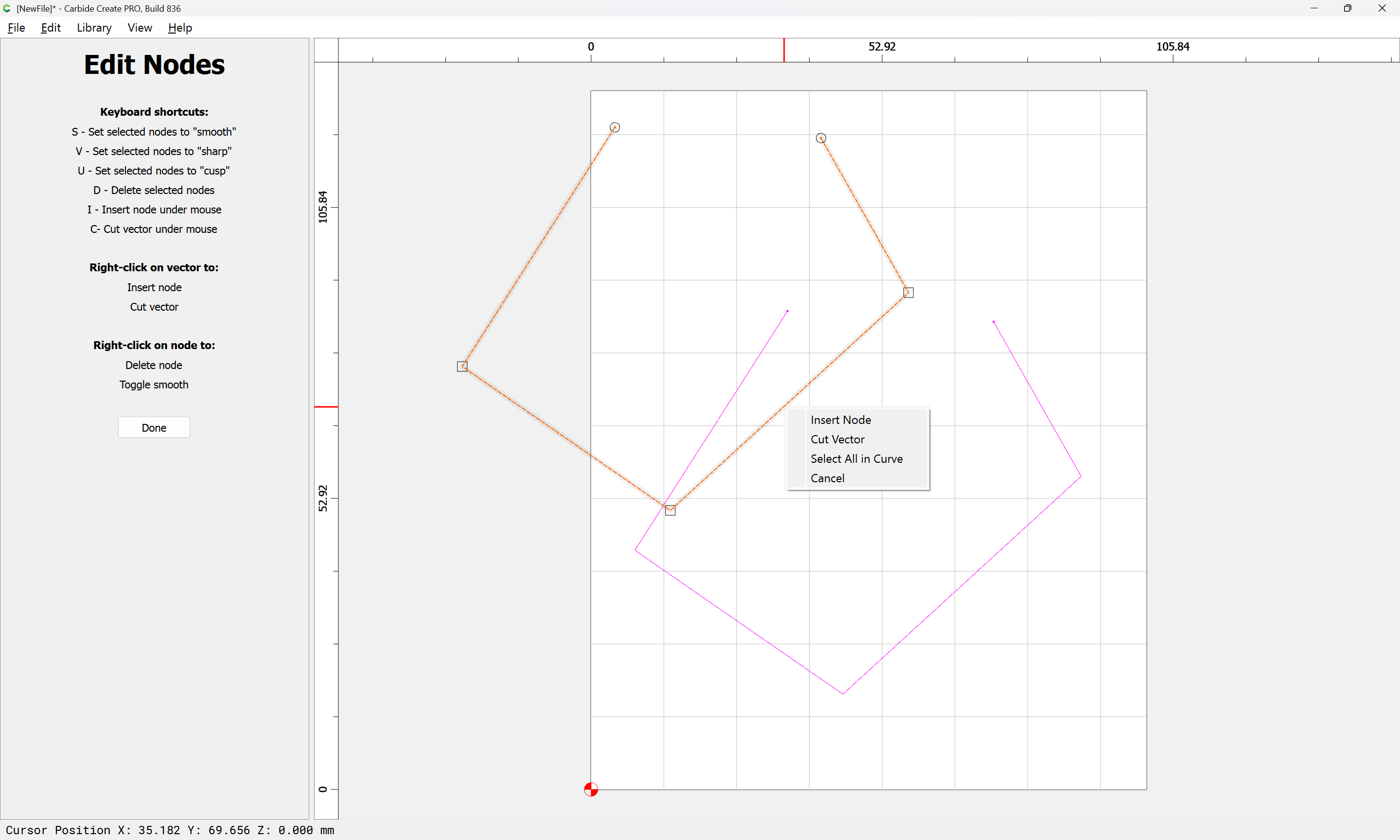Image resolution: width=1400 pixels, height=840 pixels.
Task: Click the red-white origin marker icon
Action: 591,789
